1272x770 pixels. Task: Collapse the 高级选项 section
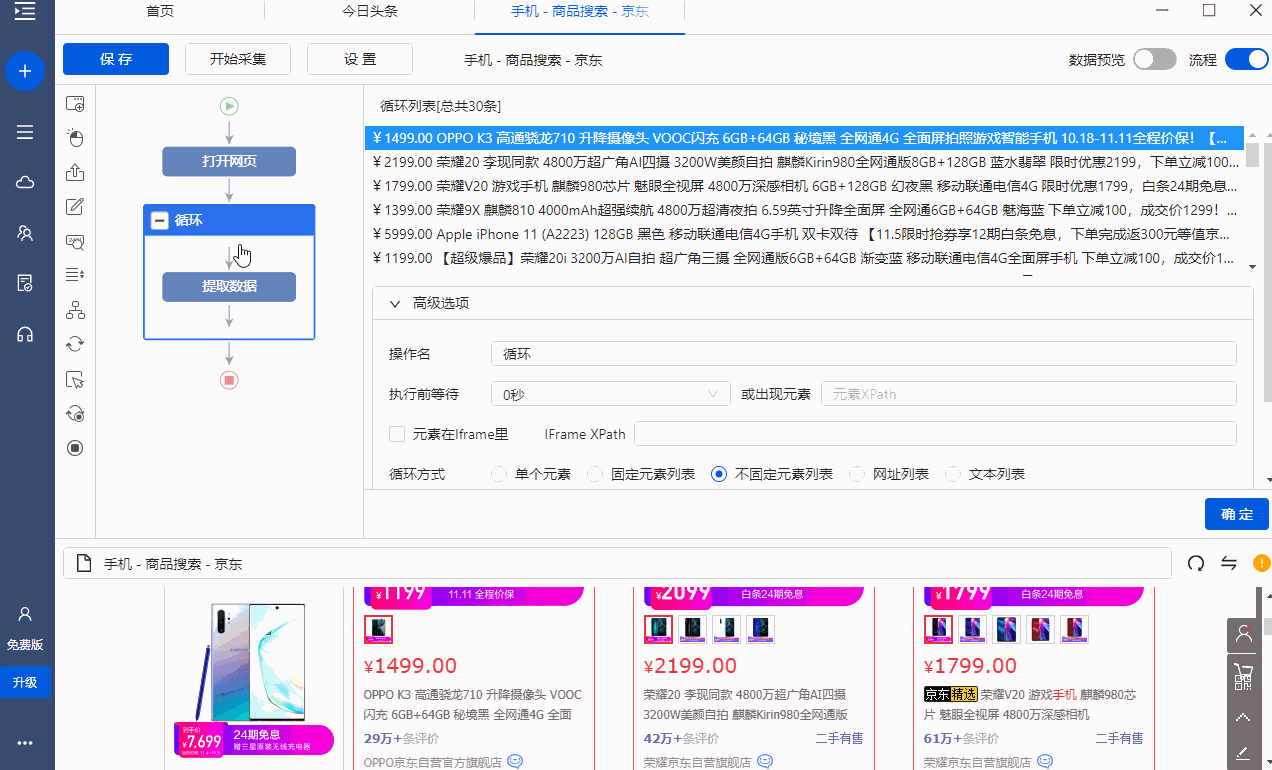tap(395, 303)
